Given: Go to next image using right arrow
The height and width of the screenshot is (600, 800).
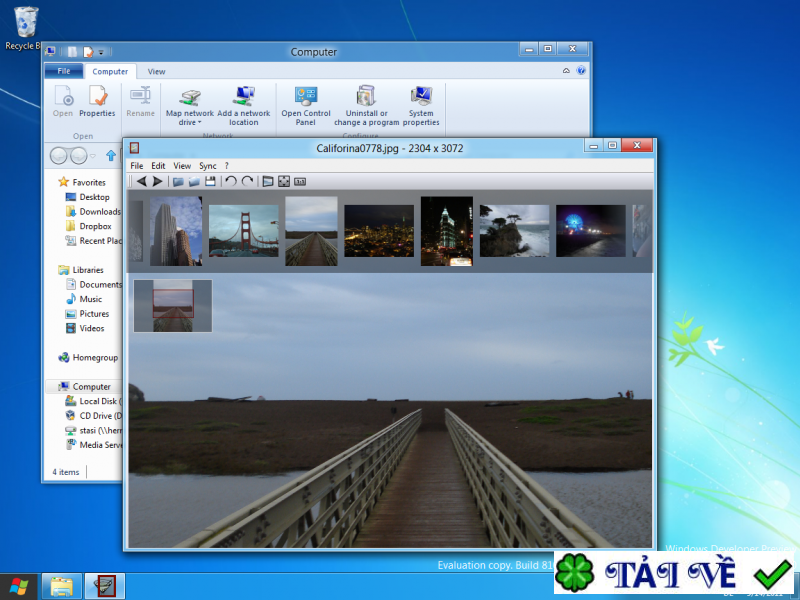Looking at the screenshot, I should click(x=157, y=181).
